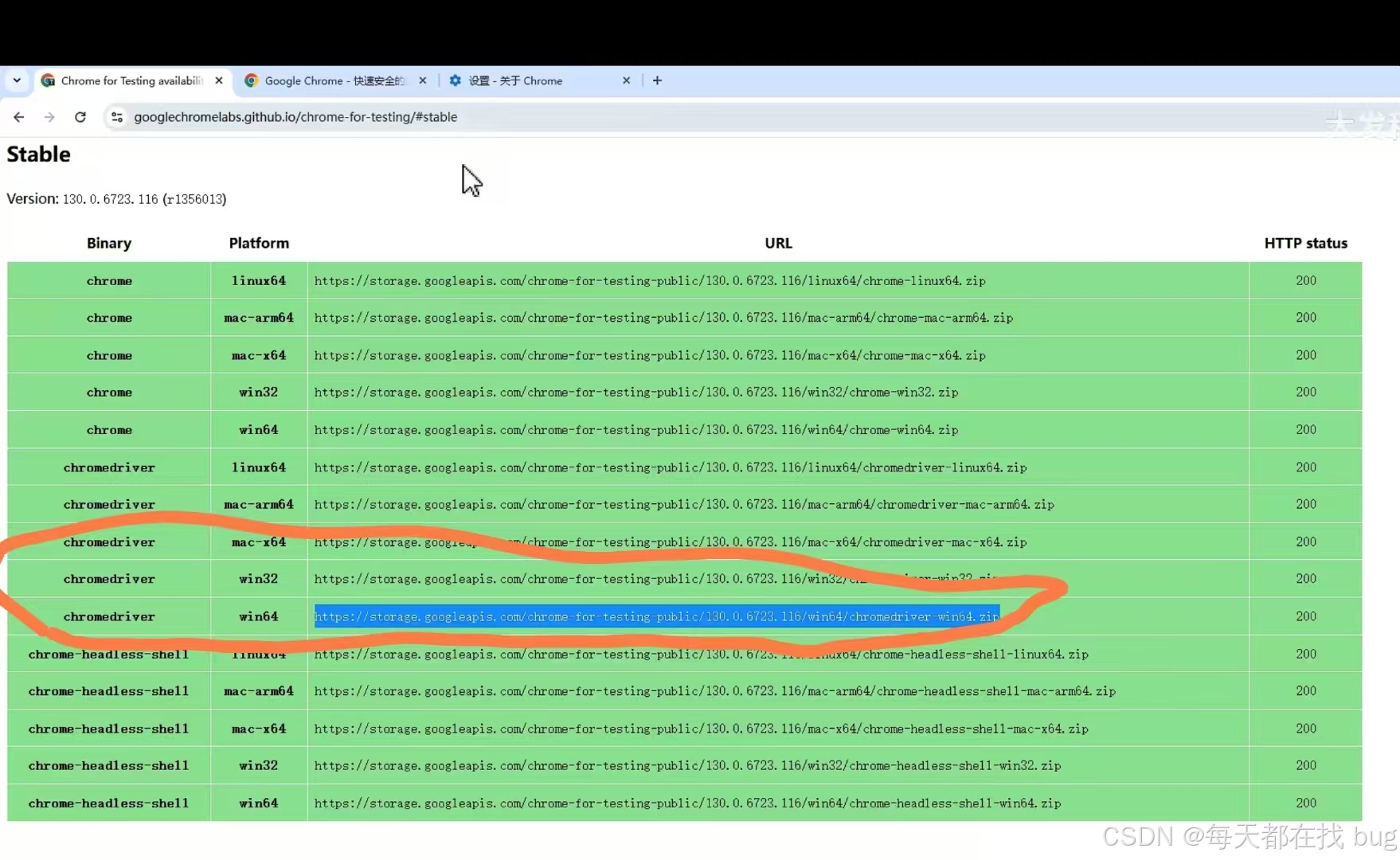
Task: Click win32 platform cell in chromedriver row
Action: pyautogui.click(x=259, y=579)
